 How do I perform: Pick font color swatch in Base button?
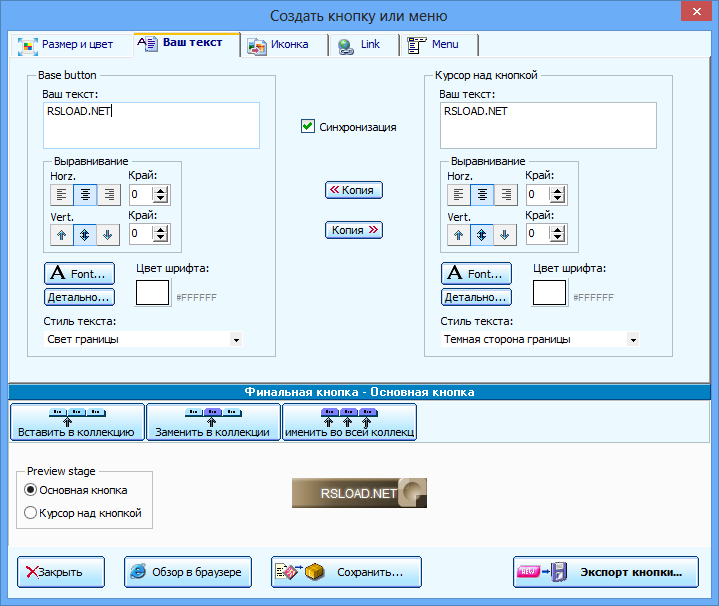tap(153, 292)
